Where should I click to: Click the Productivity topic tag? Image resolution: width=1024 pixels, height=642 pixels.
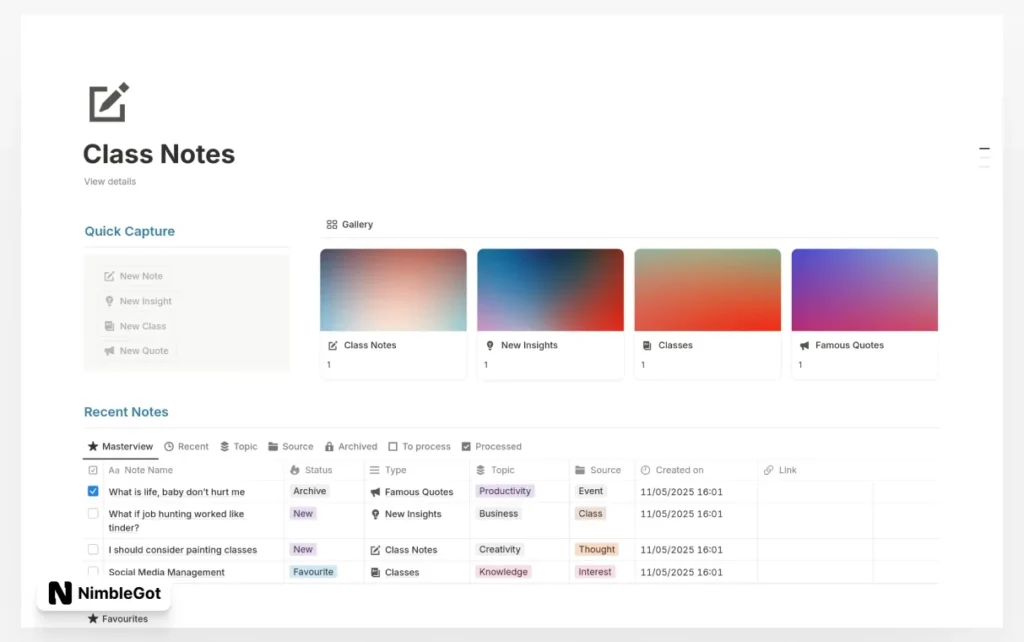[505, 491]
